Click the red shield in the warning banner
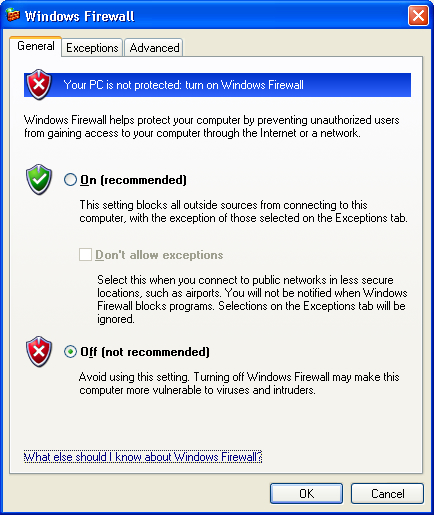This screenshot has width=434, height=515. click(39, 85)
